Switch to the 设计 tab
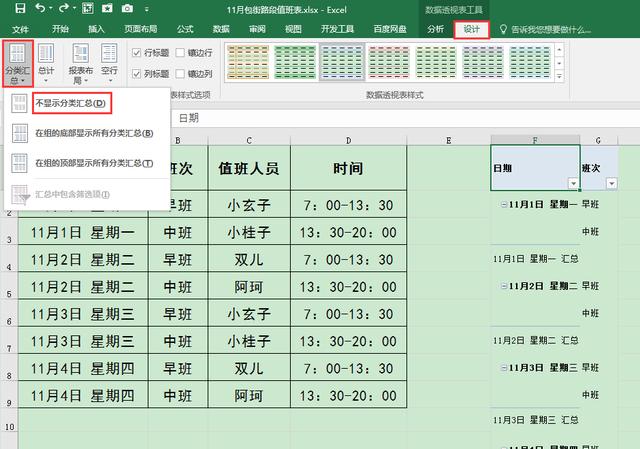Screen dimensions: 640x449 click(x=471, y=29)
